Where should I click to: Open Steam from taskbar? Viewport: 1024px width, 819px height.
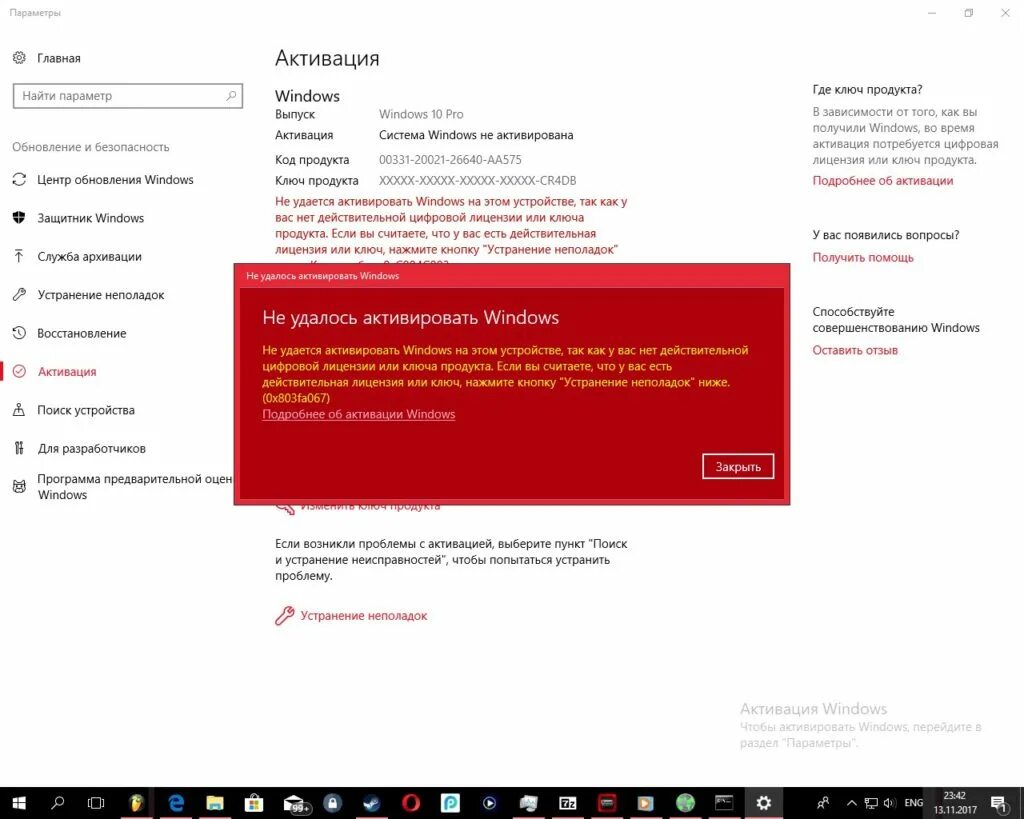[372, 803]
